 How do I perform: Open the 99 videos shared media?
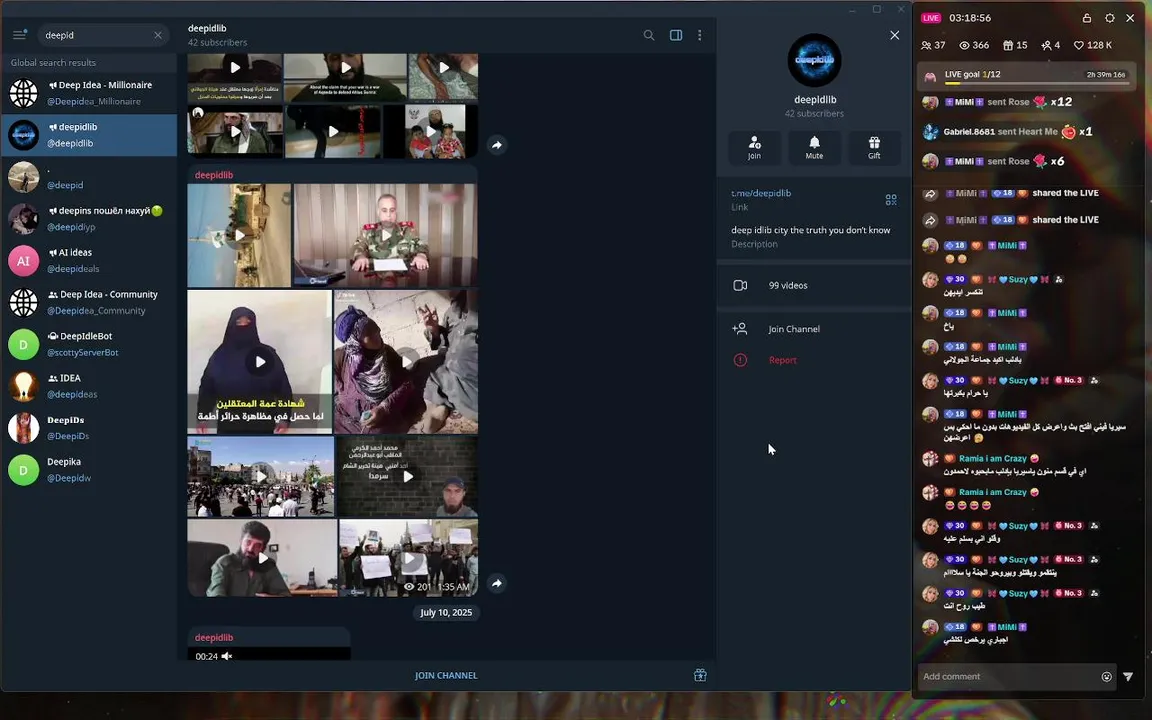click(814, 285)
